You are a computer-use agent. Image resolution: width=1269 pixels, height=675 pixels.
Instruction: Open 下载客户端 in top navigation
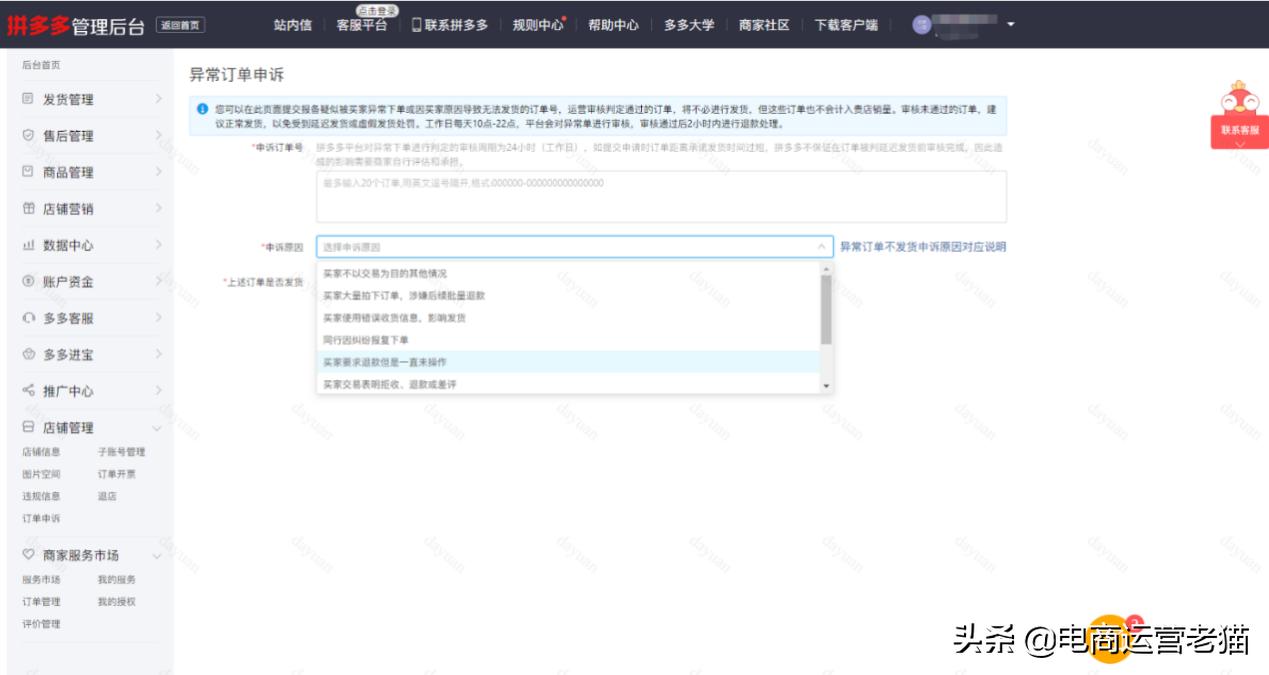pos(846,25)
